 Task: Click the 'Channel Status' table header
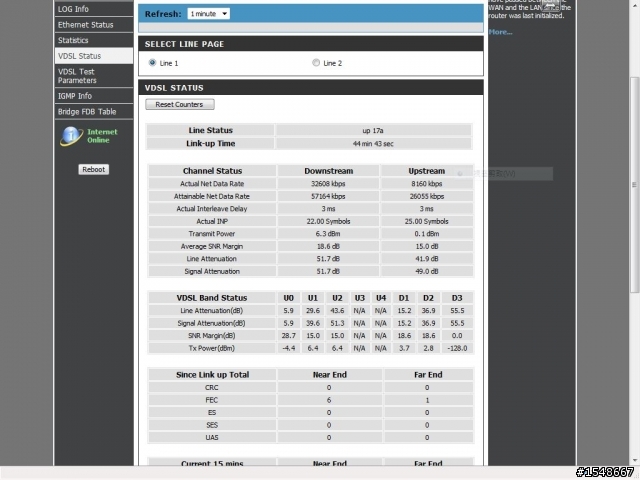pyautogui.click(x=212, y=171)
